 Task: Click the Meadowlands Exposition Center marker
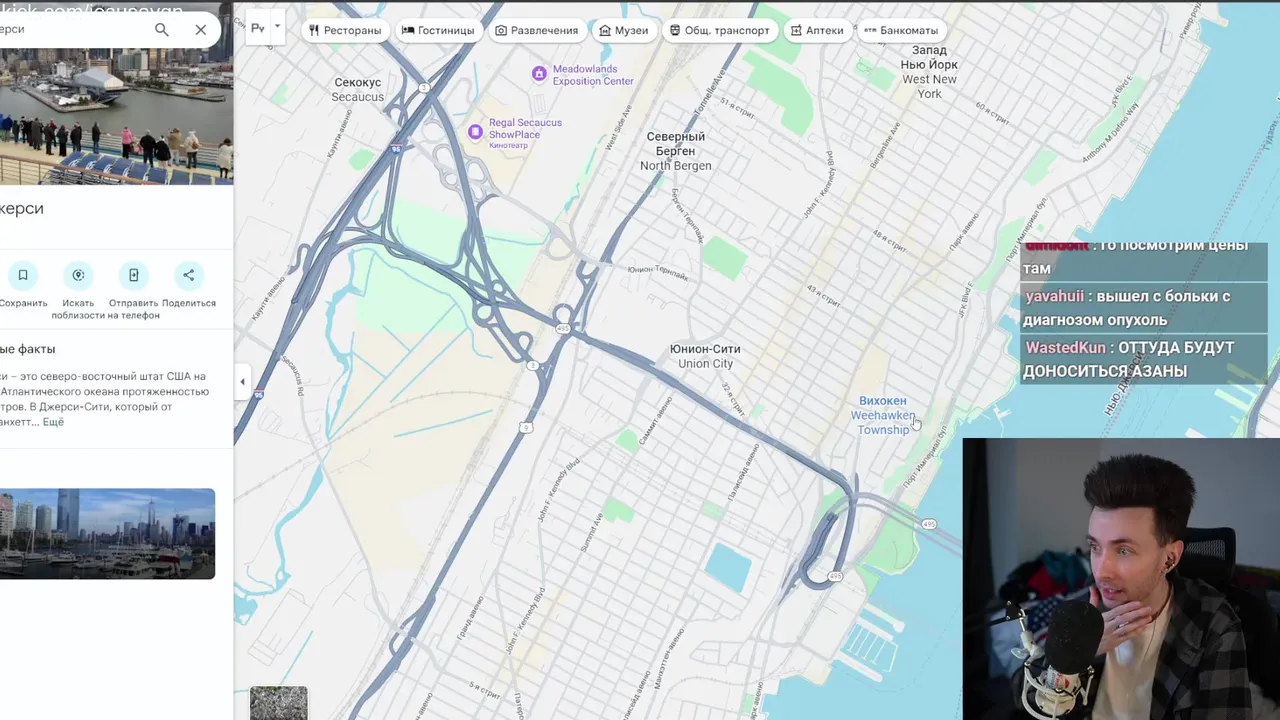click(539, 74)
